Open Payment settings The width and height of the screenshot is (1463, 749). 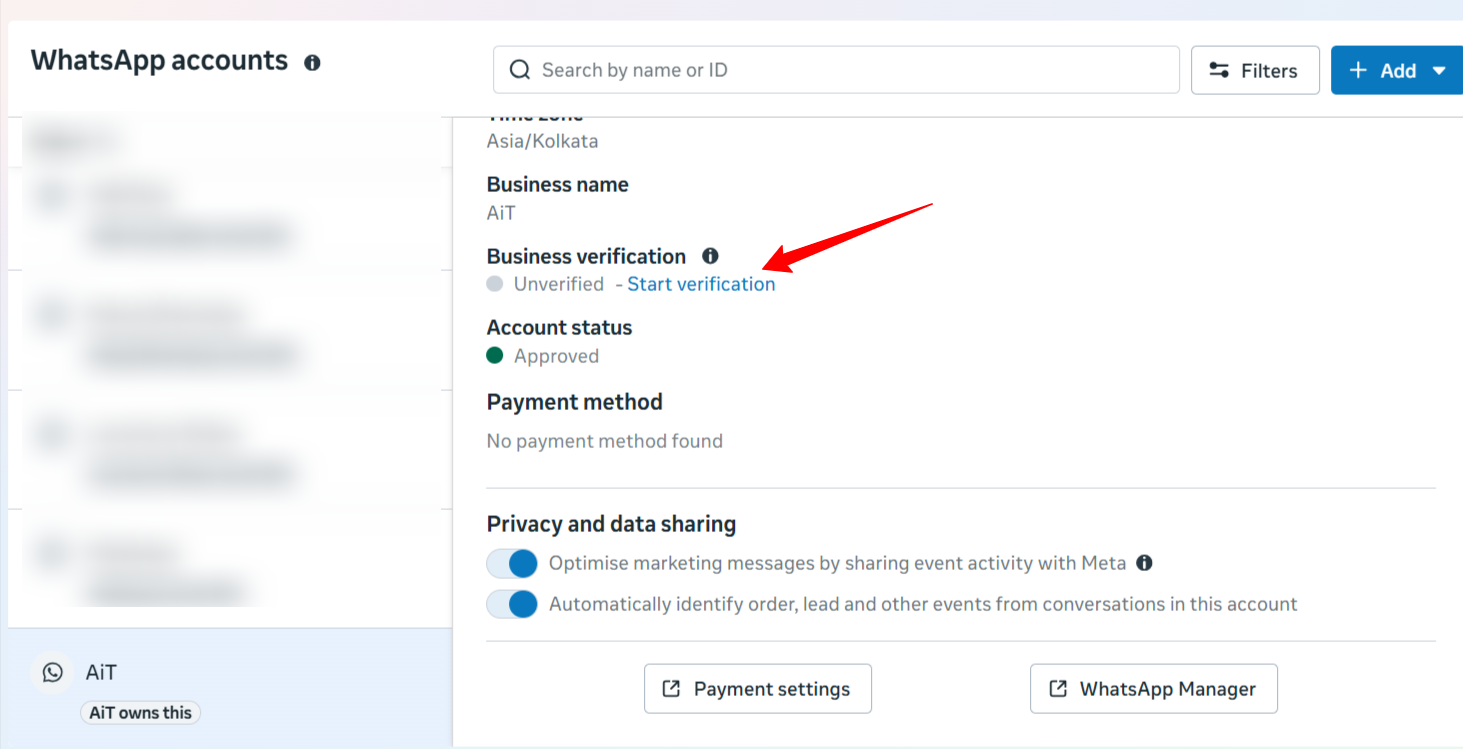point(757,689)
